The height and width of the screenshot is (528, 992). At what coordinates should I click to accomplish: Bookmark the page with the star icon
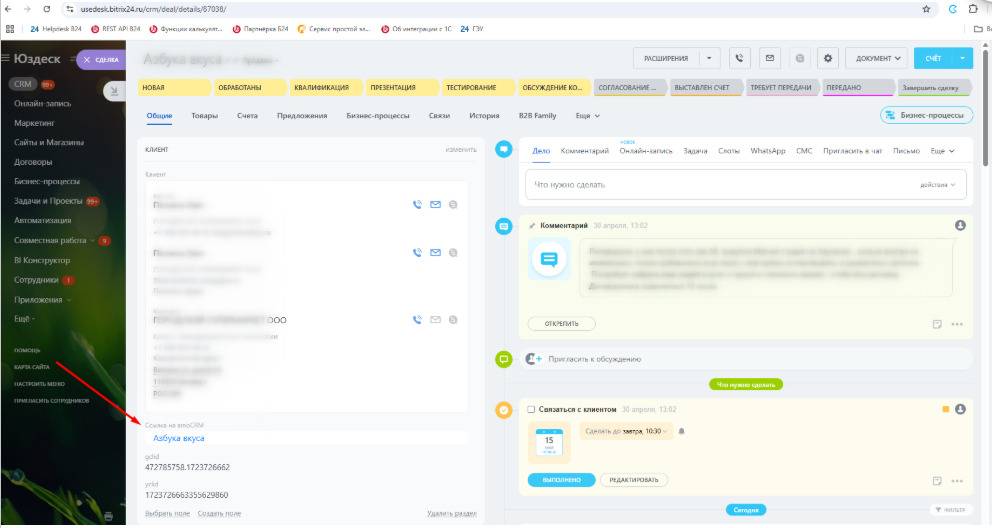point(926,9)
